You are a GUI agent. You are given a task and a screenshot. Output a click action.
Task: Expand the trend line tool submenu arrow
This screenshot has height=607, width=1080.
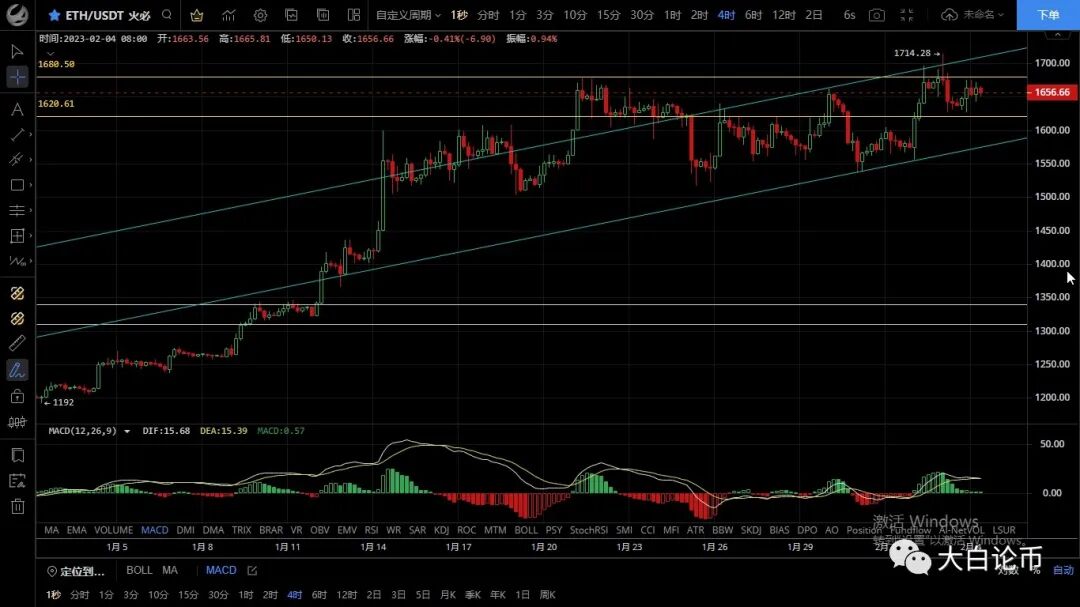[x=31, y=134]
